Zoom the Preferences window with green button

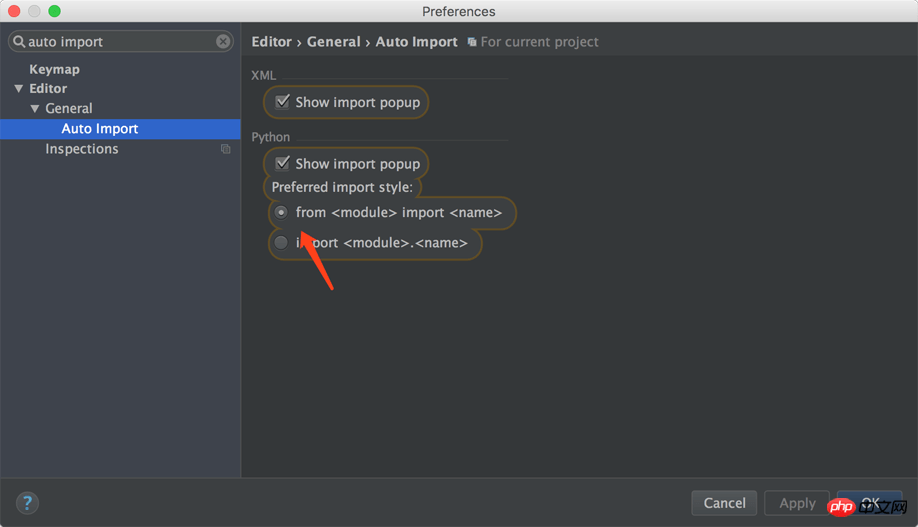[54, 11]
